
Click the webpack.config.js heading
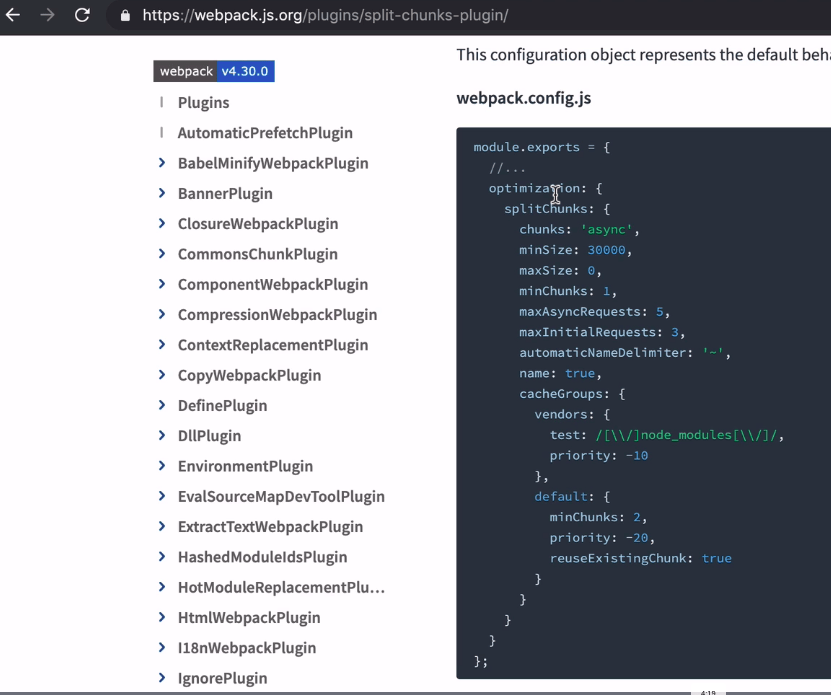click(524, 98)
